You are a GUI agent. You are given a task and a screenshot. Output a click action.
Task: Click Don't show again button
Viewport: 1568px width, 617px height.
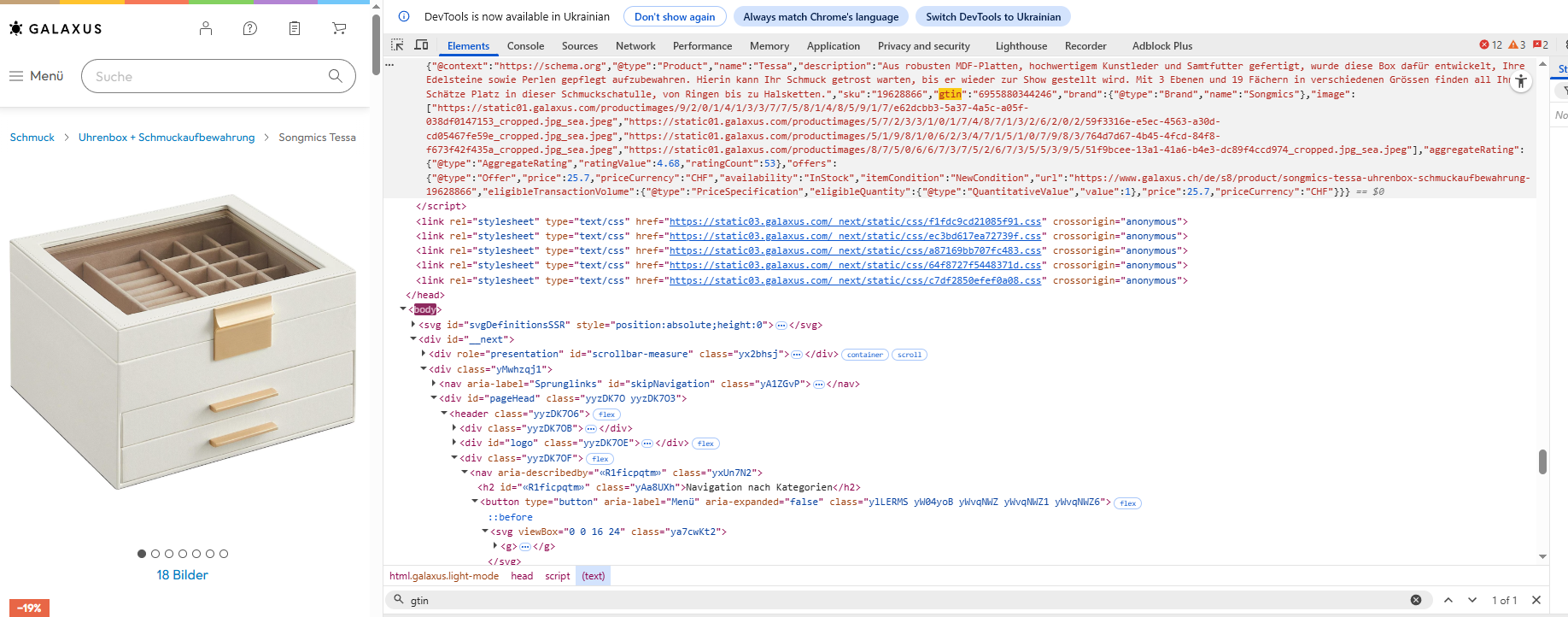675,16
